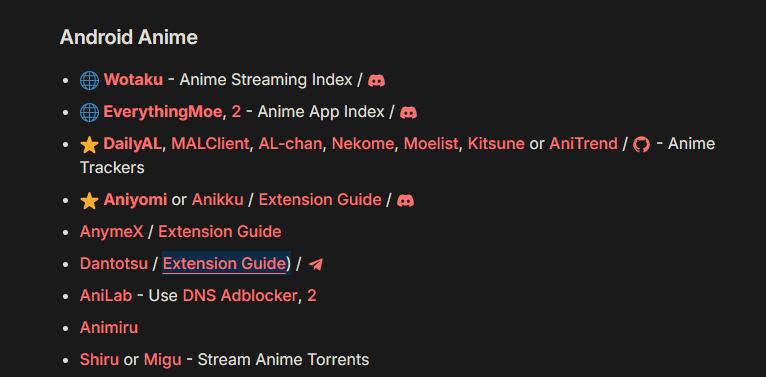
Task: Open the AL-chan link
Action: (x=290, y=144)
